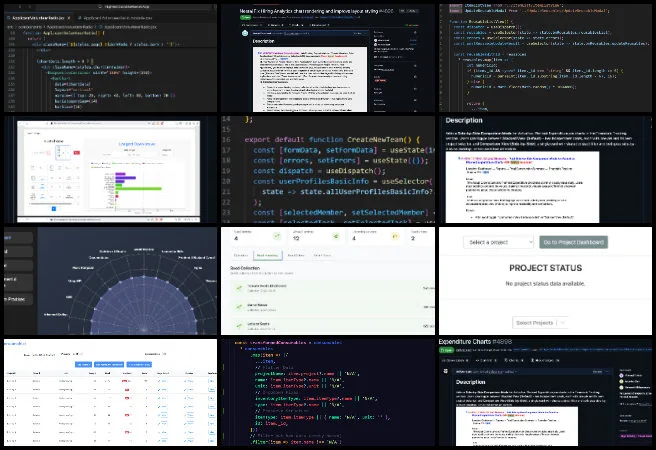656x450 pixels.
Task: Click the red status badge in the first table row
Action: click(x=125, y=381)
